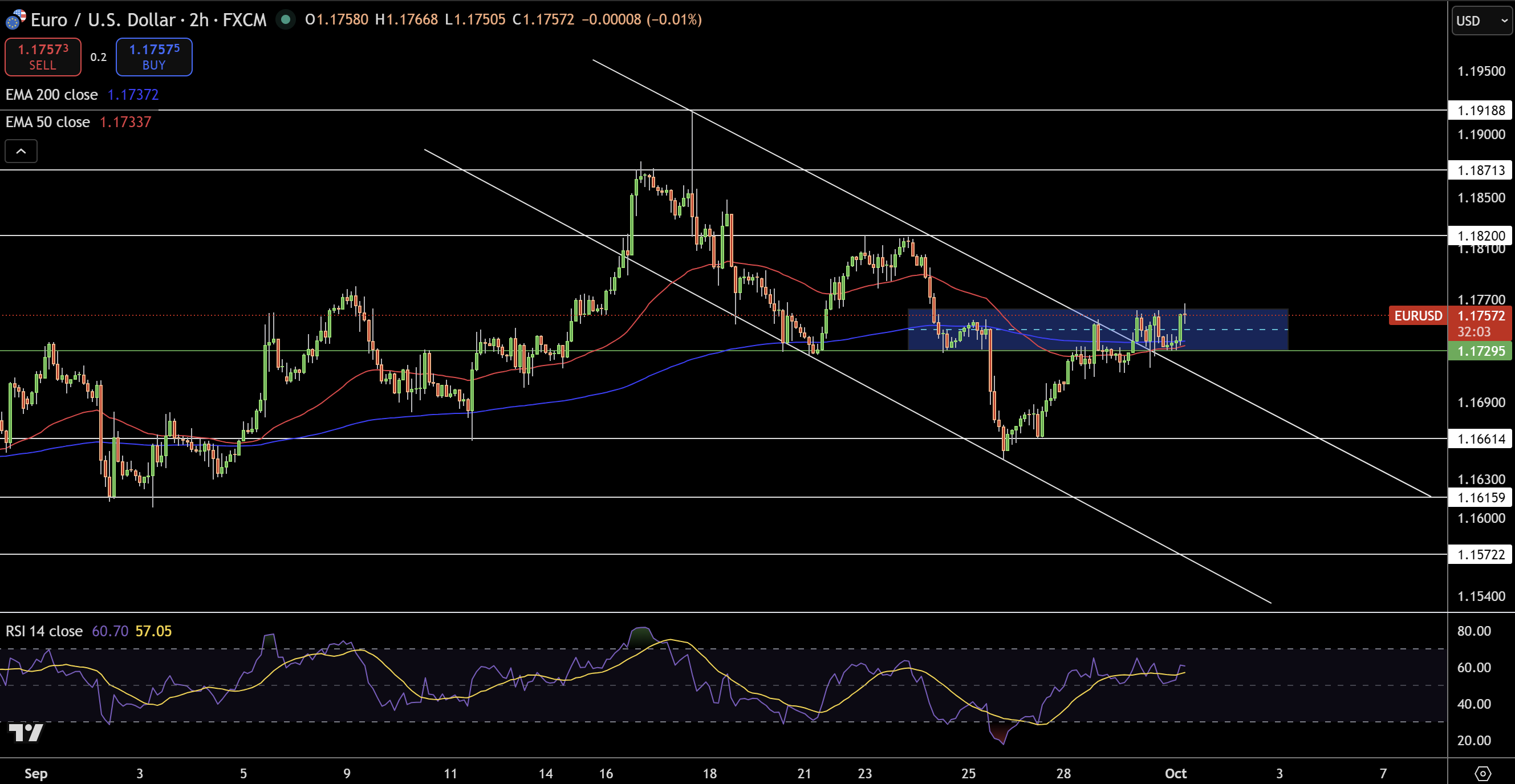Select the RSI 14 close indicator legend
This screenshot has width=1515, height=784.
[x=44, y=631]
